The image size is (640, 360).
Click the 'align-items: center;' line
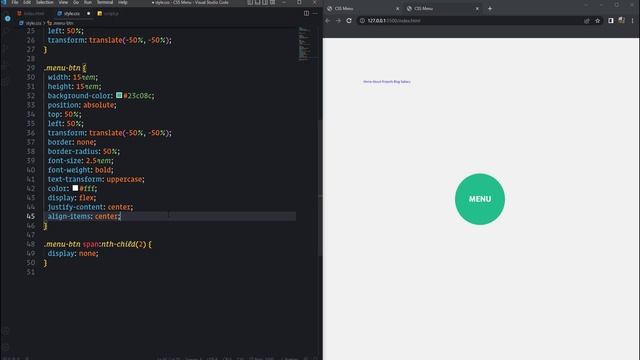(84, 216)
